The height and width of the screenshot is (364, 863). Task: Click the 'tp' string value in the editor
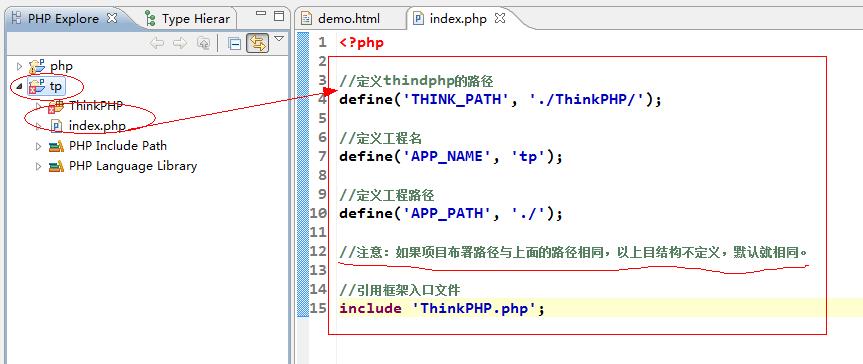click(528, 156)
